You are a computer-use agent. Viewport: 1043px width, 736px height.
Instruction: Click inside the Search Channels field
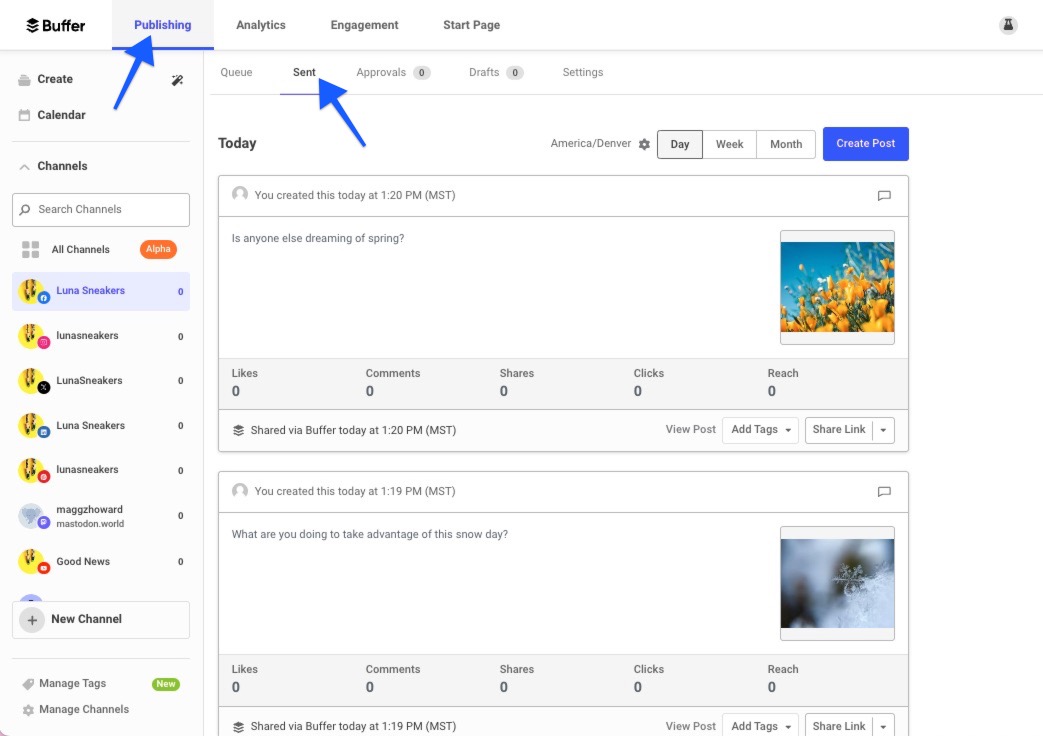(100, 209)
